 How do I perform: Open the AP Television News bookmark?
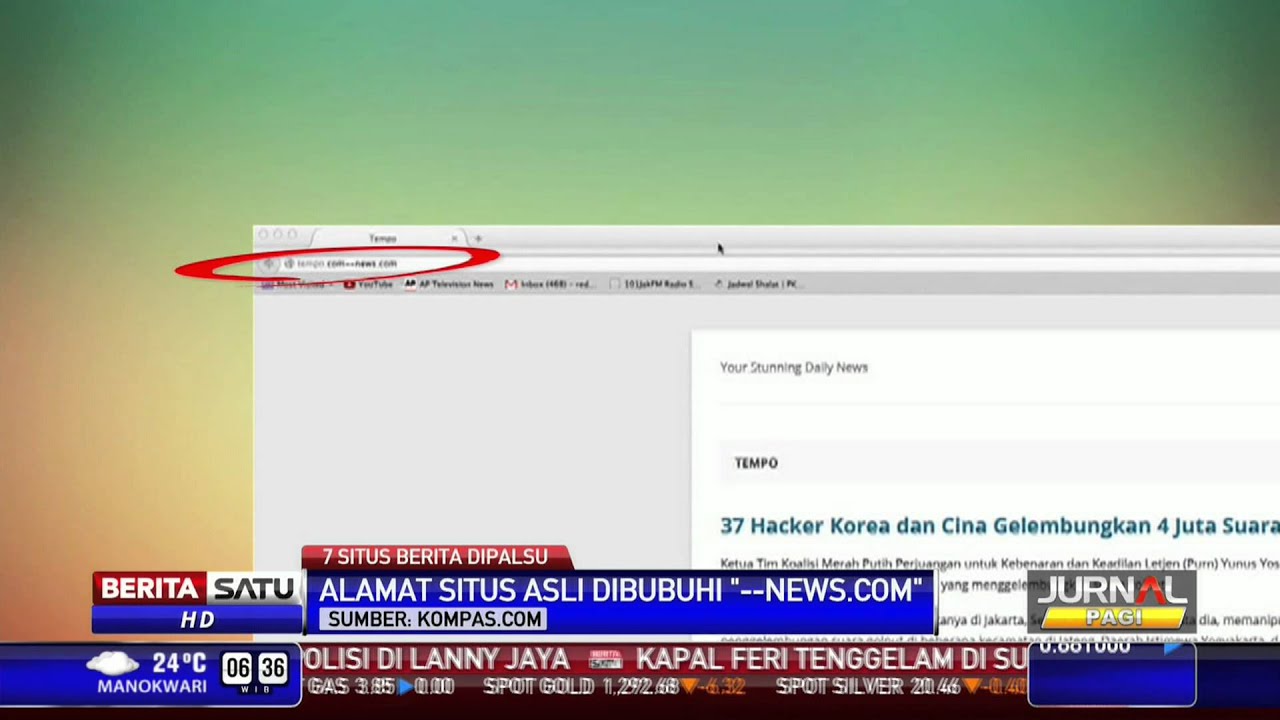[449, 284]
